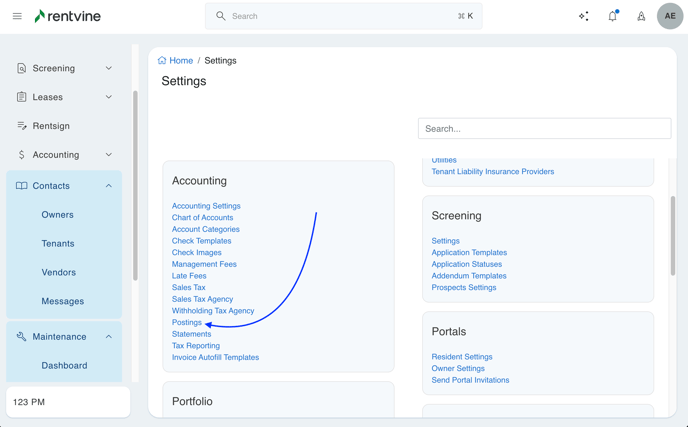The height and width of the screenshot is (427, 688).
Task: Expand the Screening sidebar section
Action: pos(109,68)
